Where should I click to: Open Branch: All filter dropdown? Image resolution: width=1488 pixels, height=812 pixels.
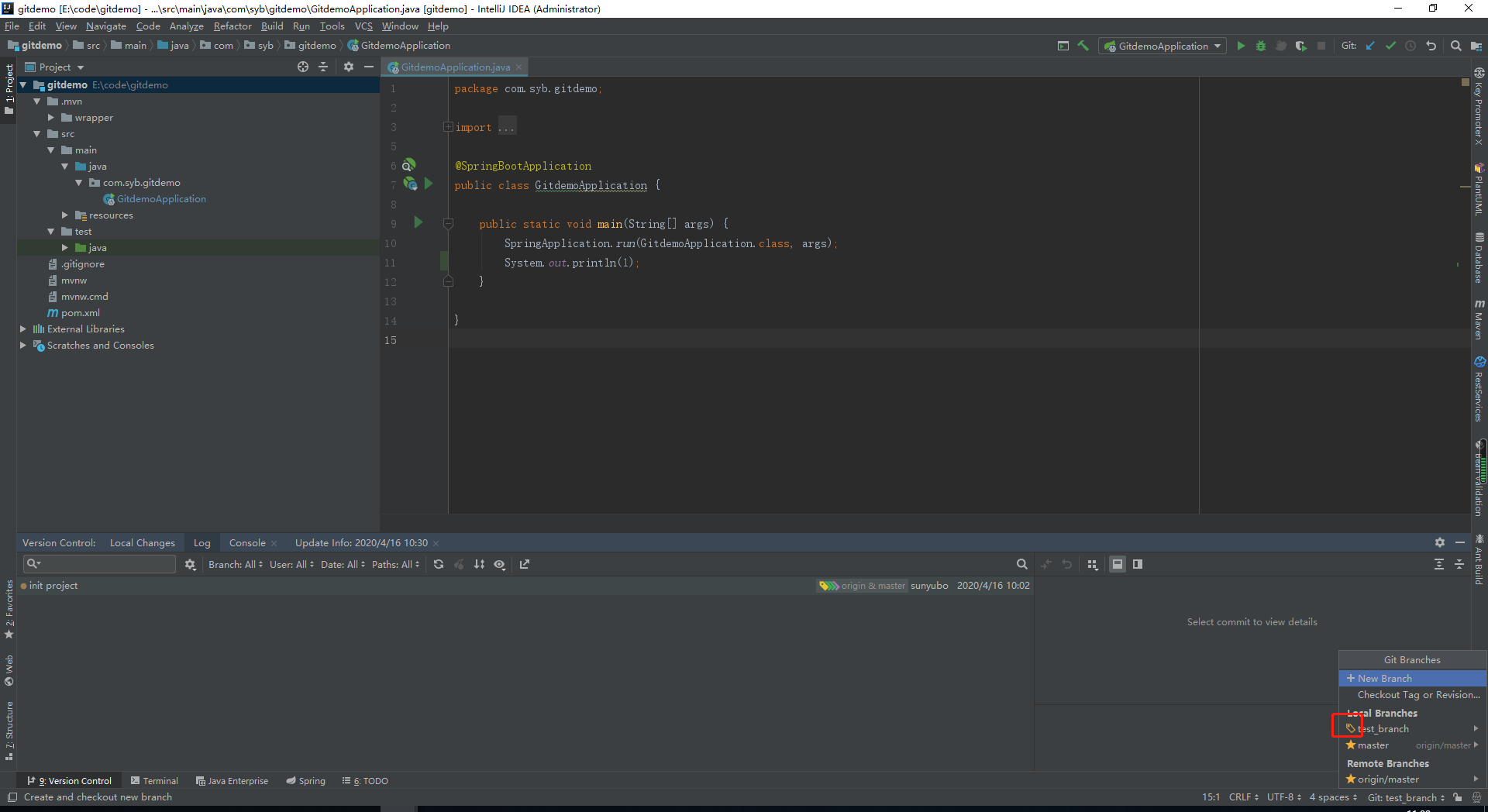point(236,564)
